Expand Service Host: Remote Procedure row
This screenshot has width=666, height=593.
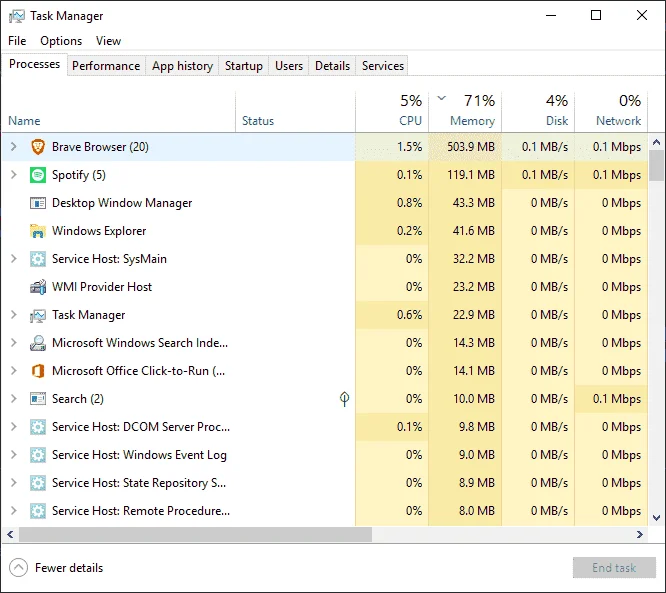[x=14, y=511]
